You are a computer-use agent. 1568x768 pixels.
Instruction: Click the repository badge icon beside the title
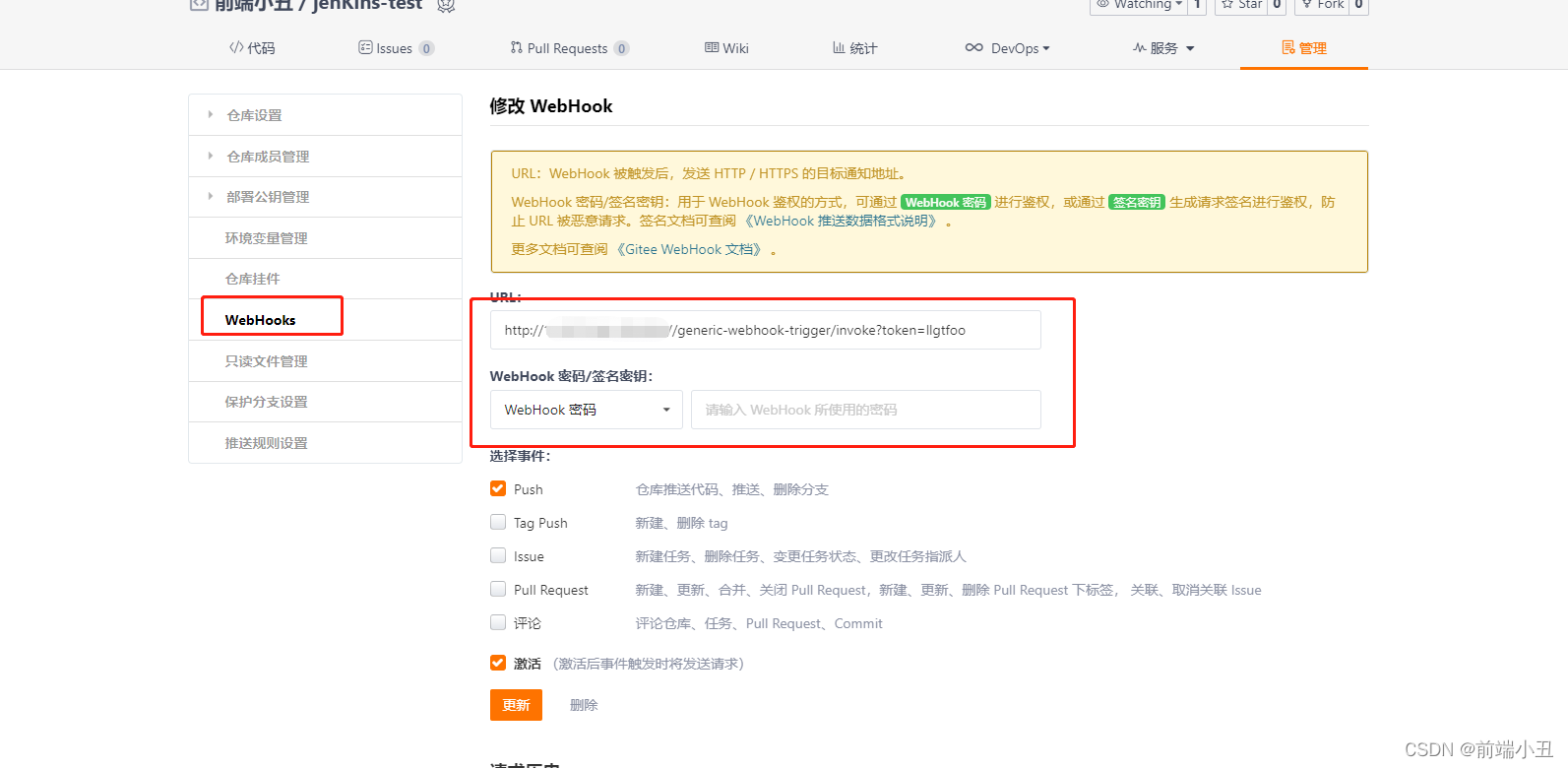[x=446, y=5]
